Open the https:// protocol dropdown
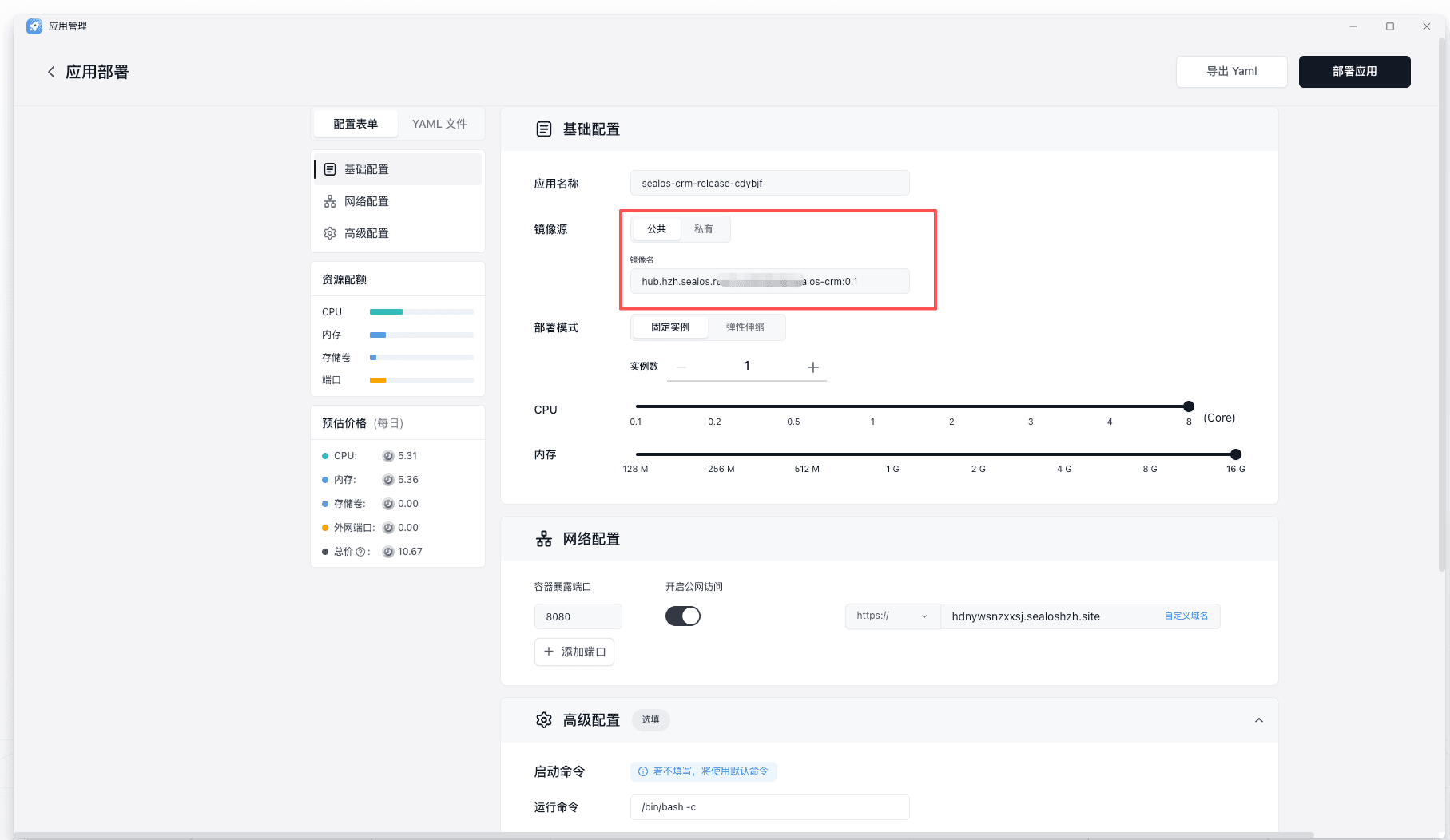 [x=892, y=616]
